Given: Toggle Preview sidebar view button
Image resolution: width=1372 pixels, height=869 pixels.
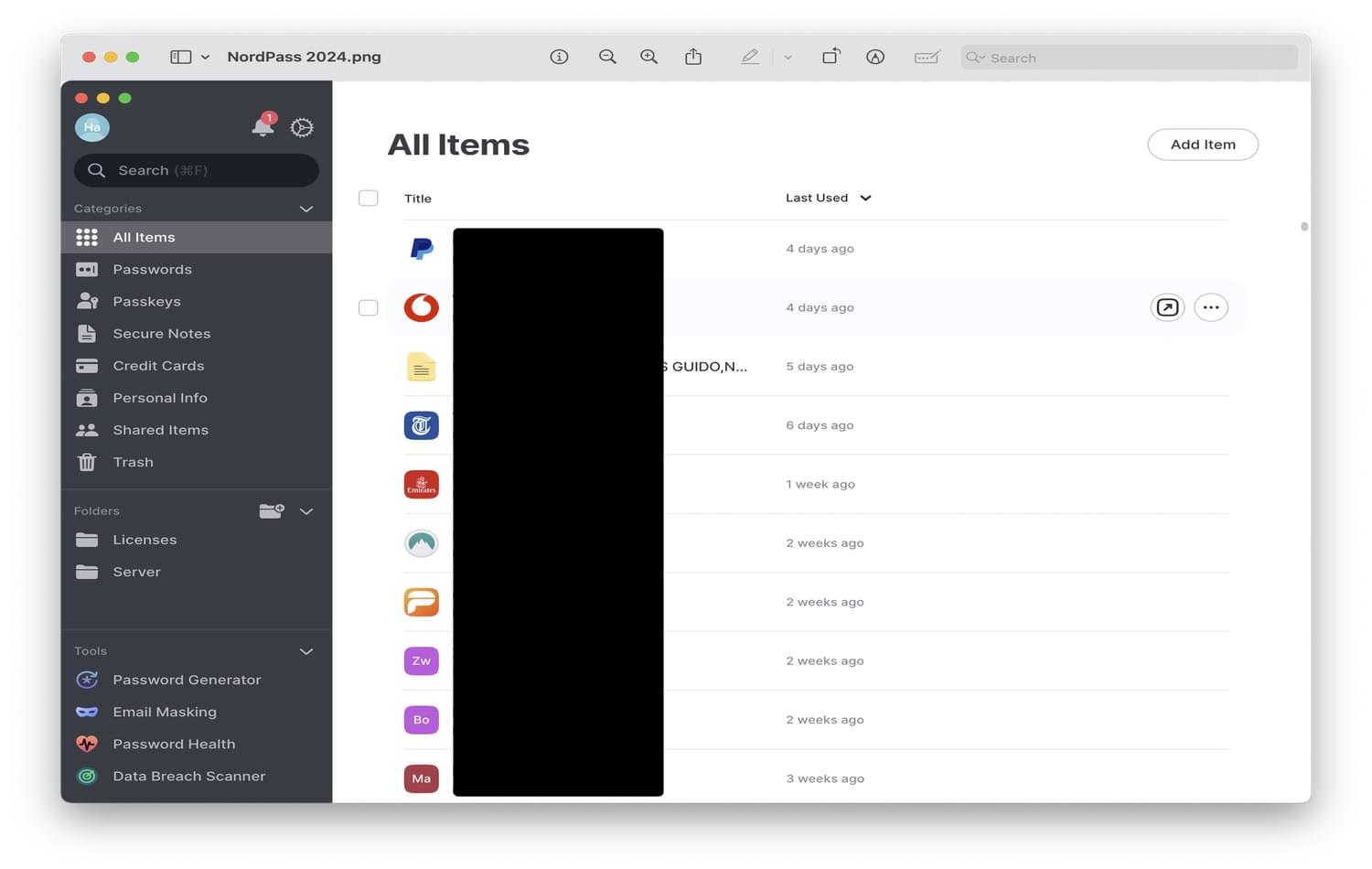Looking at the screenshot, I should (x=181, y=57).
